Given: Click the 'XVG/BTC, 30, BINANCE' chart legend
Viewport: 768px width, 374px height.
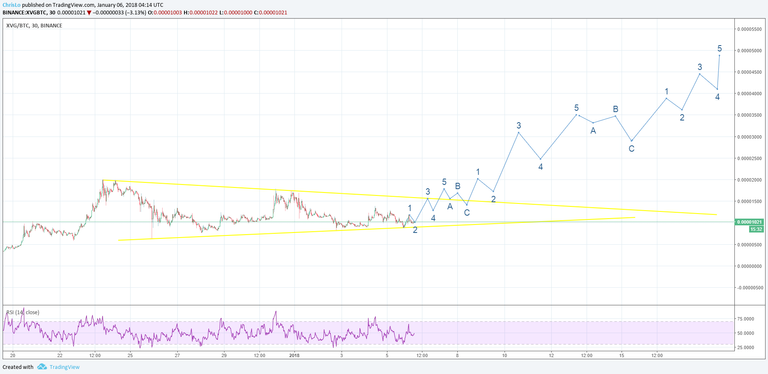Looking at the screenshot, I should coord(34,25).
